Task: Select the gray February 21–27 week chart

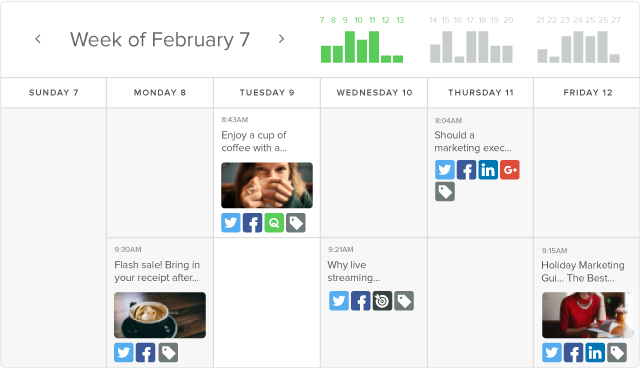Action: [579, 40]
